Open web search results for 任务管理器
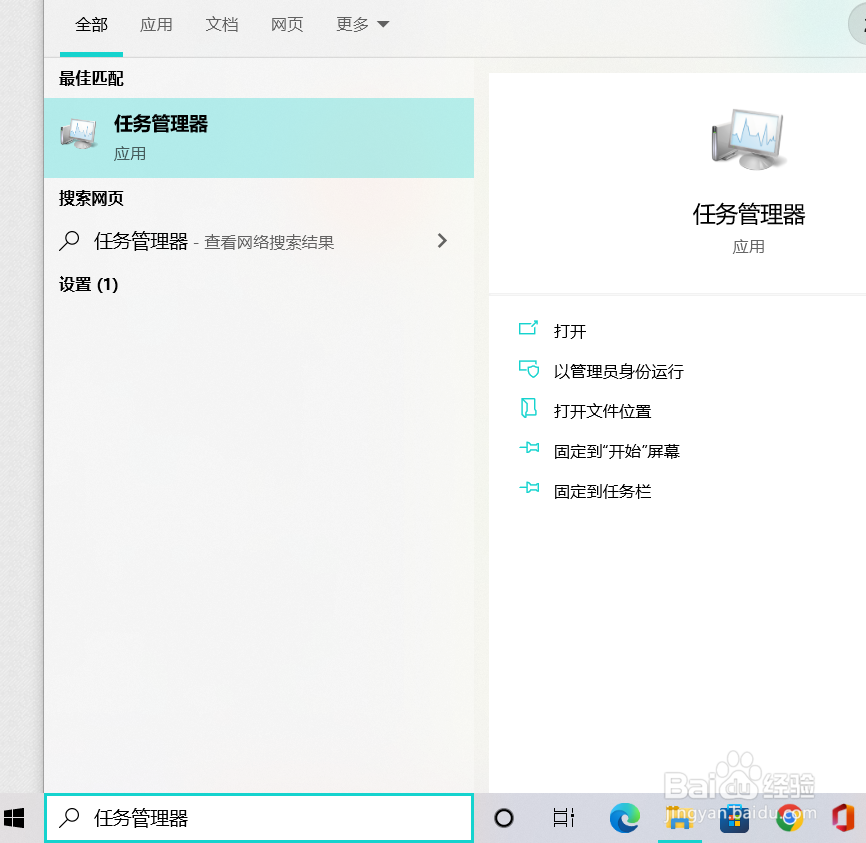866x843 pixels. (x=258, y=241)
